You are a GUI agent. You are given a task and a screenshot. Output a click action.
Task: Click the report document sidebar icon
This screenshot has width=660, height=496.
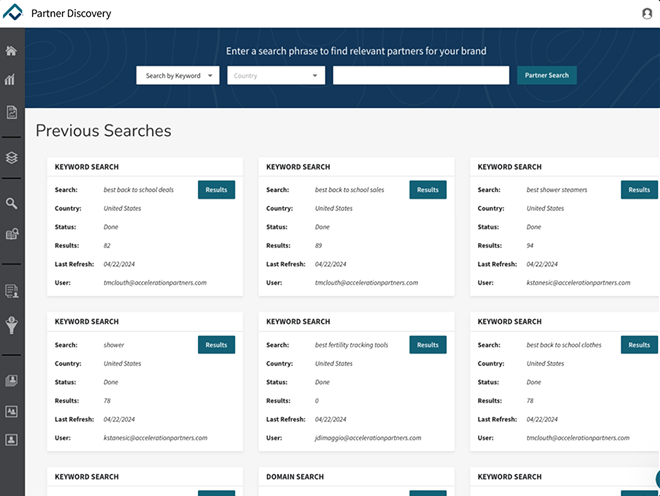coord(11,112)
